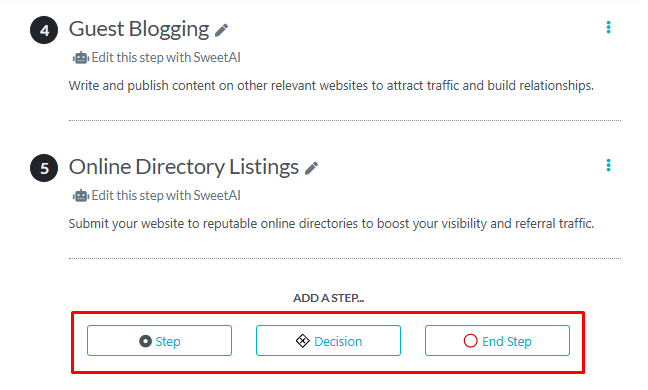Open 'Edit this step with SweetAI' for Guest Blogging

click(x=166, y=57)
